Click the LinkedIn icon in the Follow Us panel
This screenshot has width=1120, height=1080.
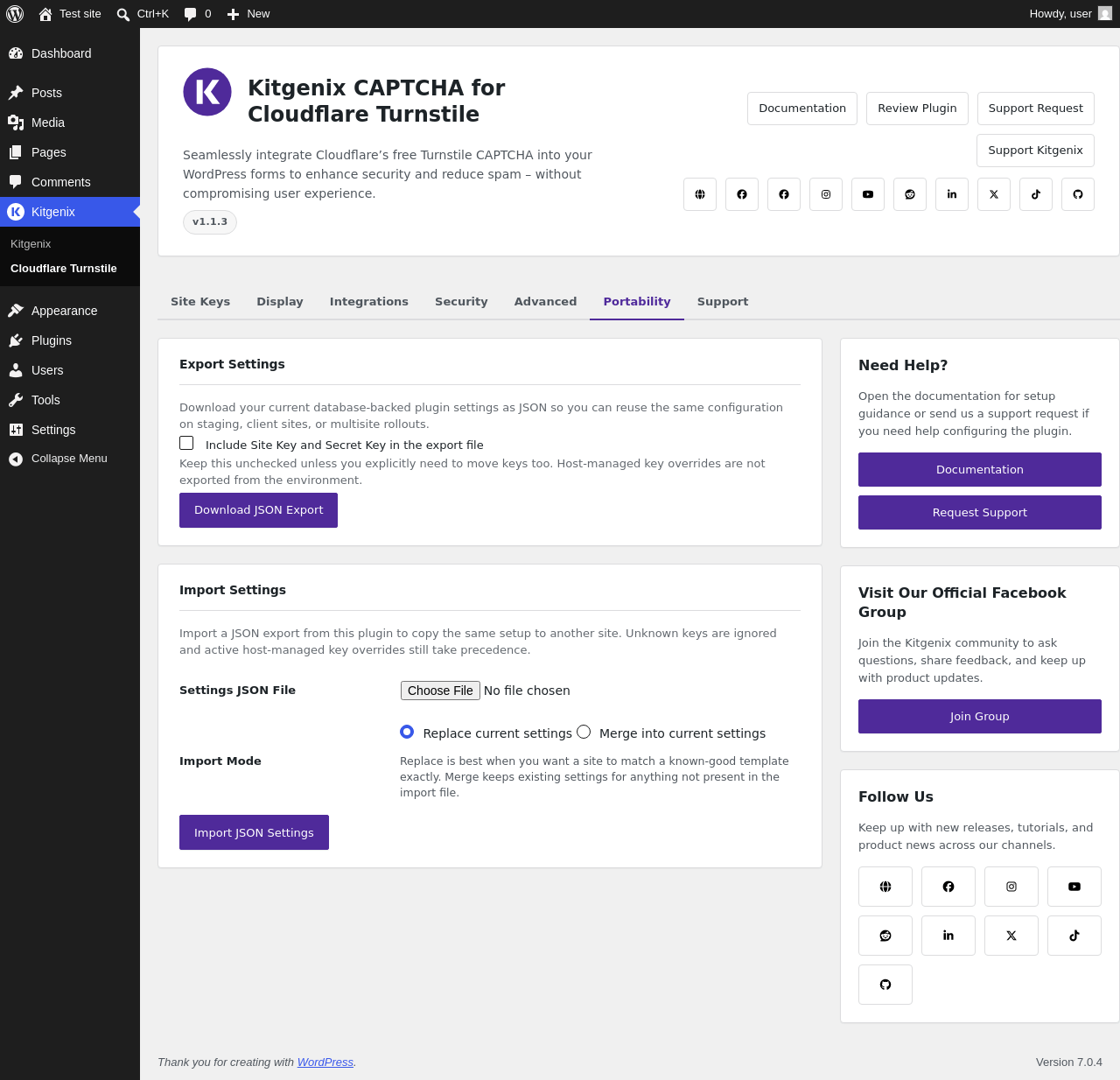pos(948,936)
